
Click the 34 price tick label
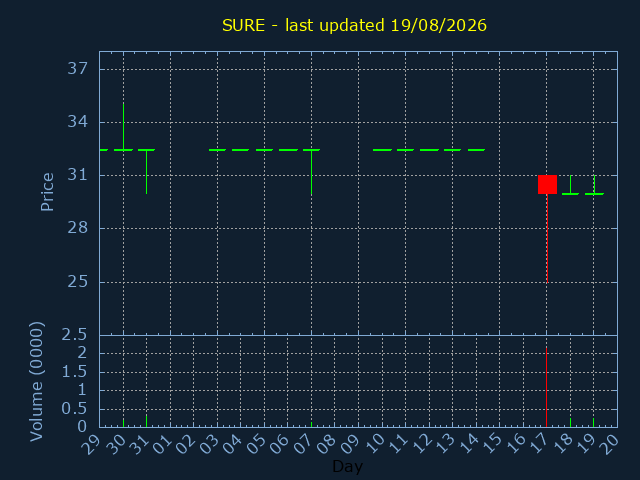point(78,122)
